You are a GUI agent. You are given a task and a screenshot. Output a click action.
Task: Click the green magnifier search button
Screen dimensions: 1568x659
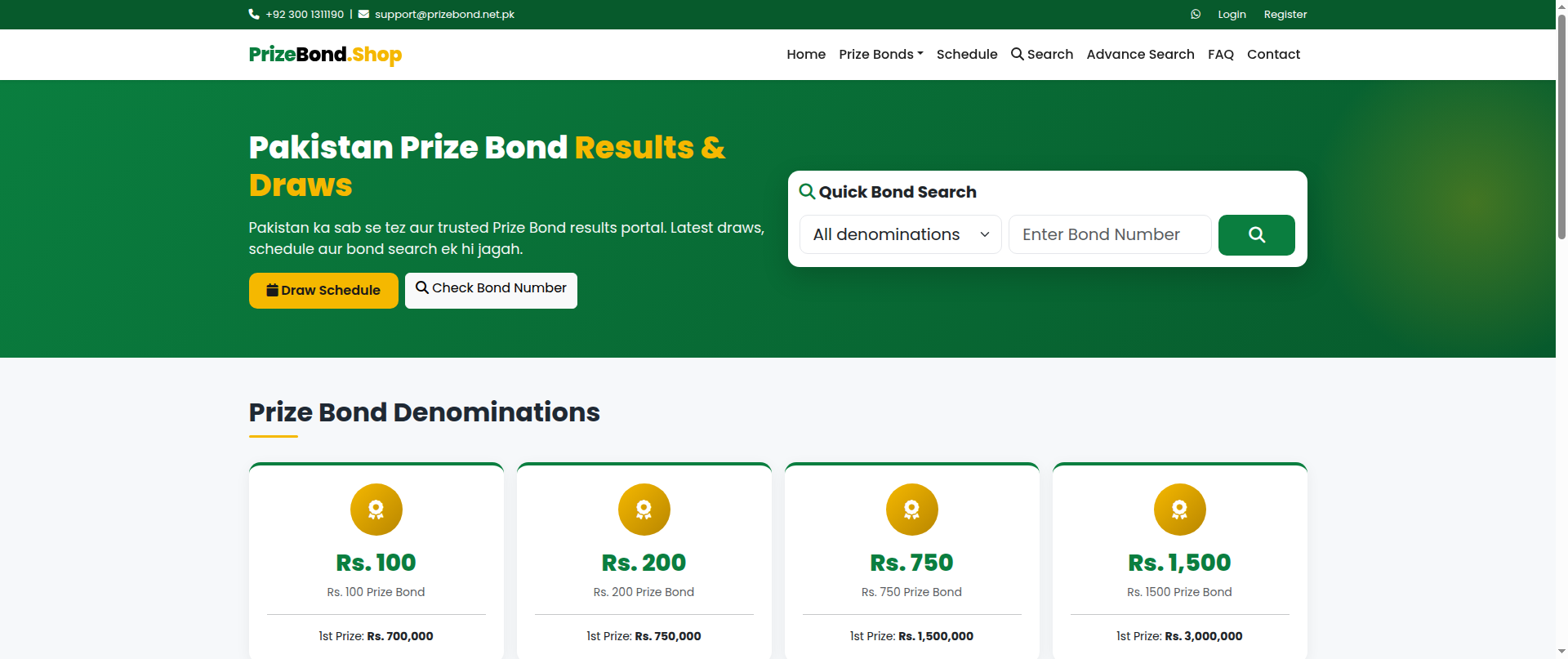(x=1256, y=235)
